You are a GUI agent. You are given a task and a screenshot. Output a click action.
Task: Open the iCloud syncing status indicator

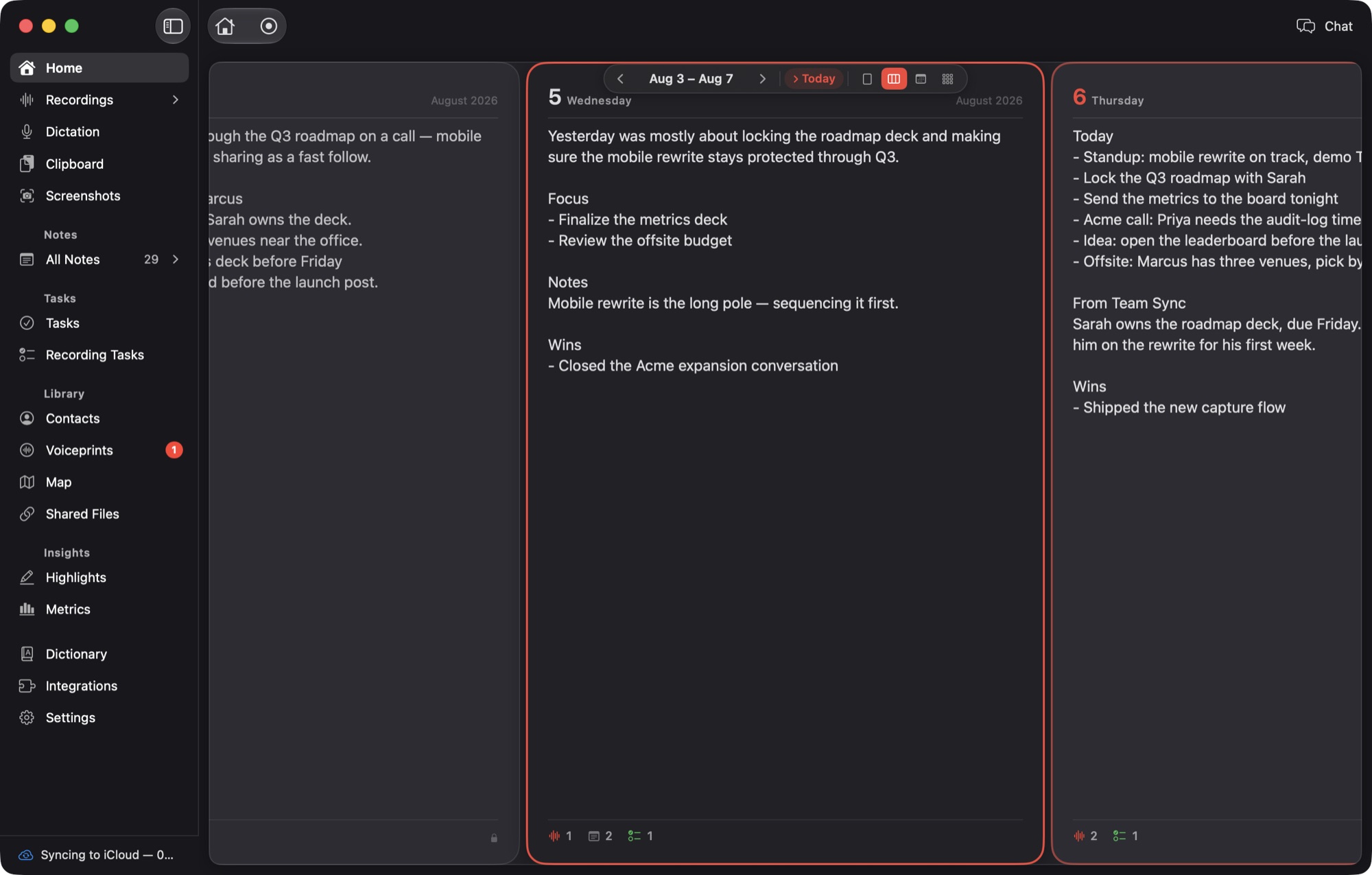pyautogui.click(x=96, y=855)
